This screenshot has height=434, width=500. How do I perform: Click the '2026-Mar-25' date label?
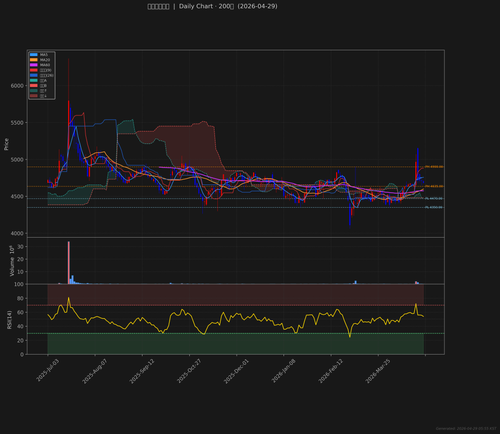(x=378, y=371)
